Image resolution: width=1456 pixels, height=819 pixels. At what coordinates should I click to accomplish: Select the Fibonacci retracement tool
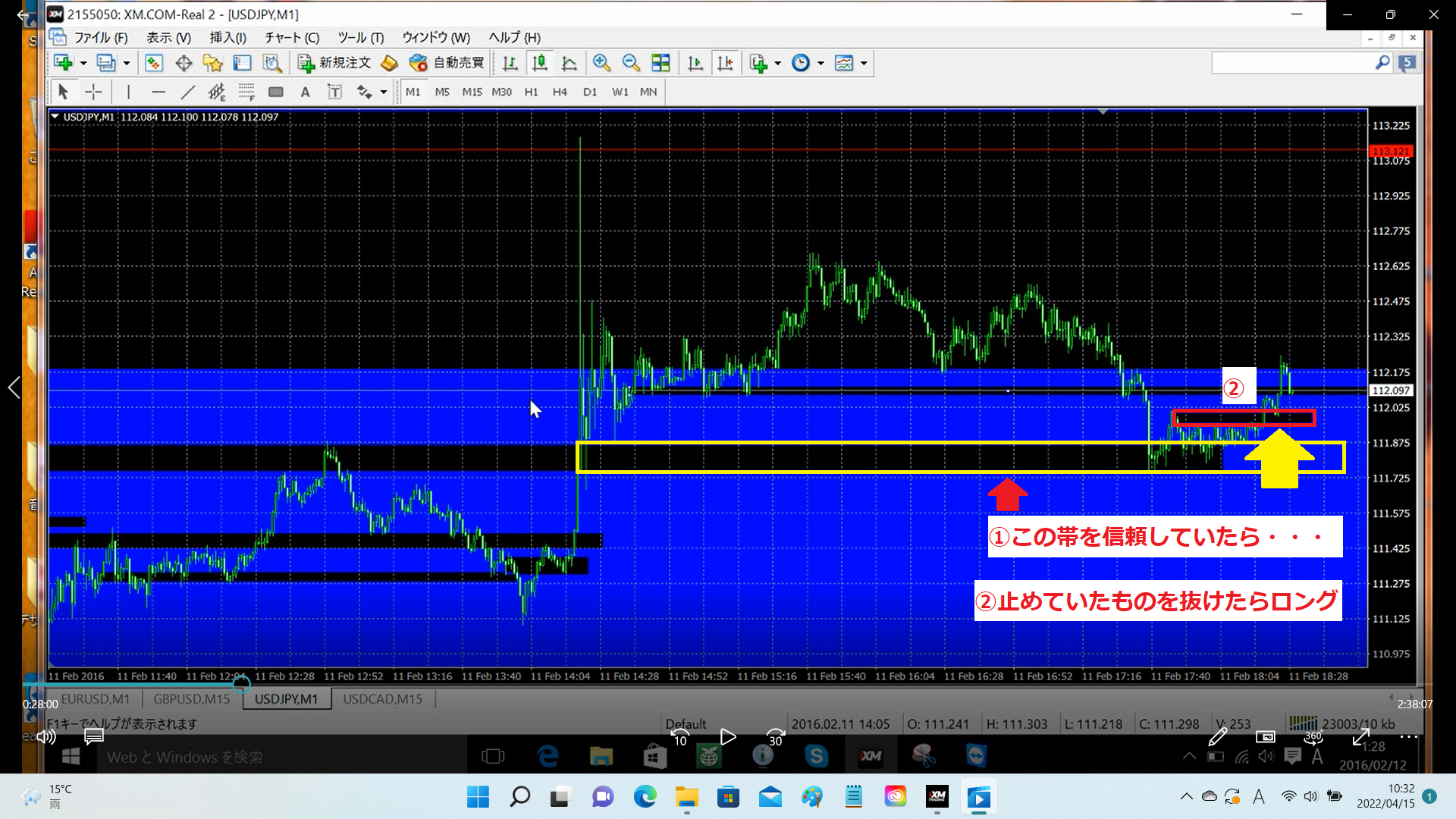click(x=246, y=92)
